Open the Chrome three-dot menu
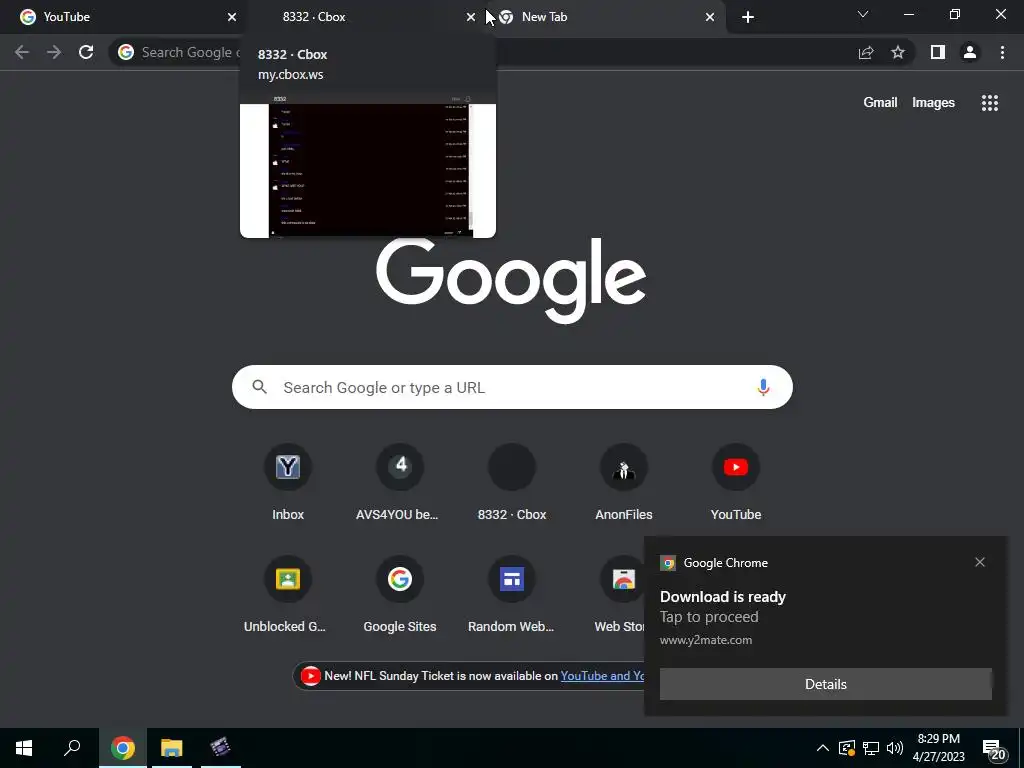This screenshot has width=1024, height=768. tap(1002, 52)
